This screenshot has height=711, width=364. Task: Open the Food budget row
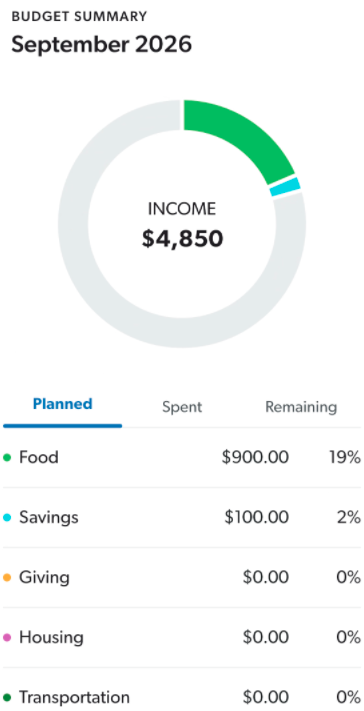182,458
